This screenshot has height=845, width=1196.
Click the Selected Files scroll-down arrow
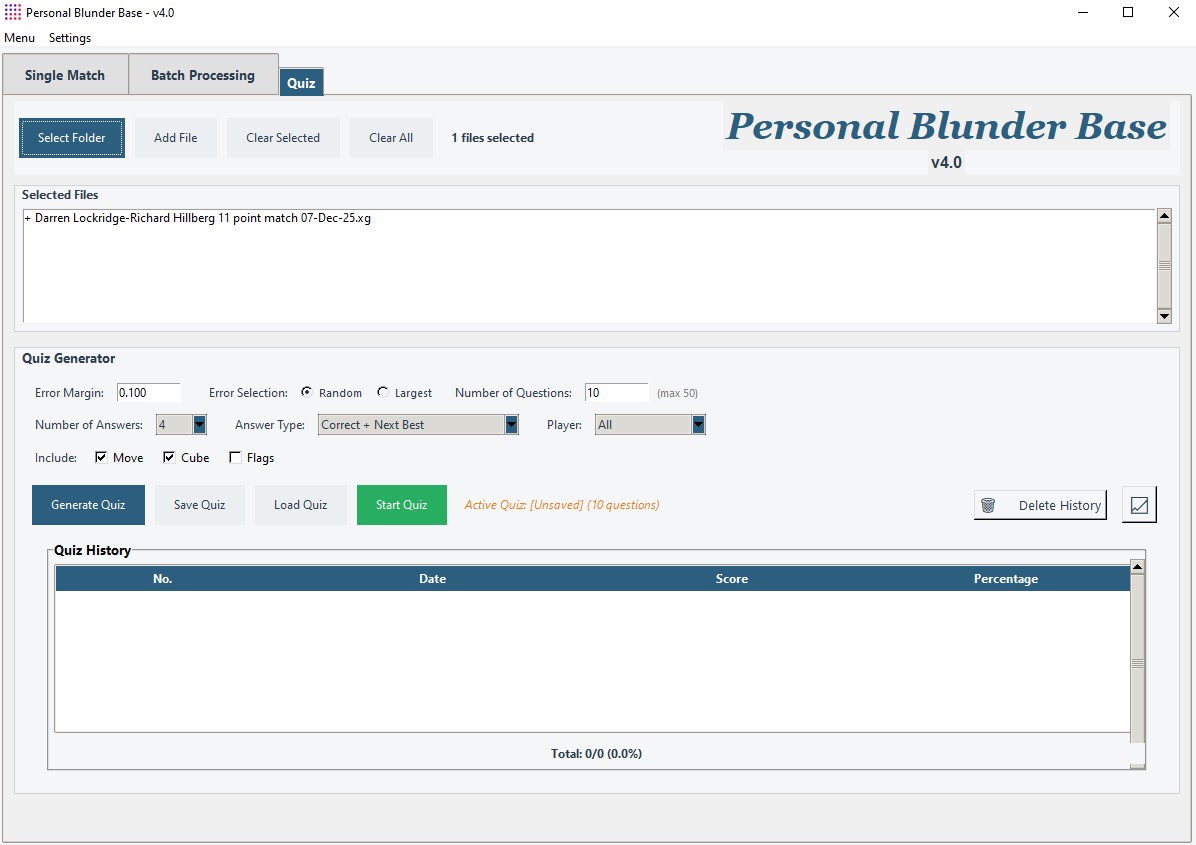tap(1163, 316)
